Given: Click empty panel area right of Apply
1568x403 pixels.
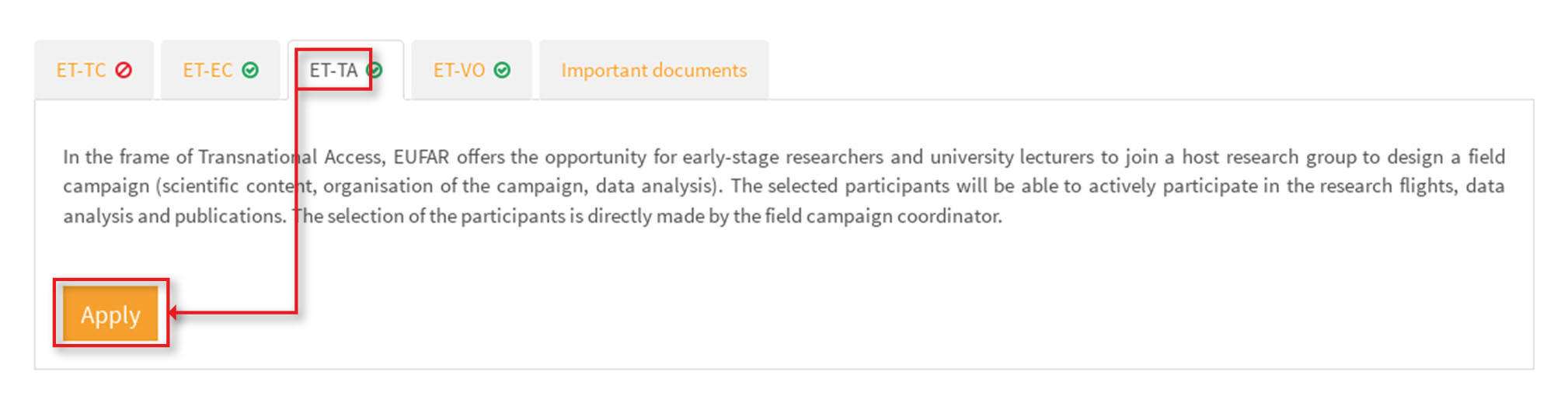Looking at the screenshot, I should (x=777, y=311).
